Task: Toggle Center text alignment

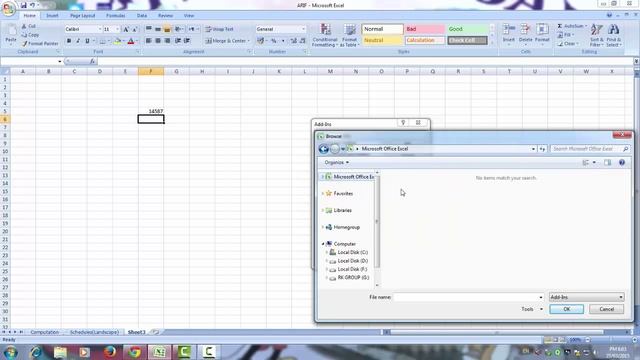Action: pyautogui.click(x=158, y=41)
